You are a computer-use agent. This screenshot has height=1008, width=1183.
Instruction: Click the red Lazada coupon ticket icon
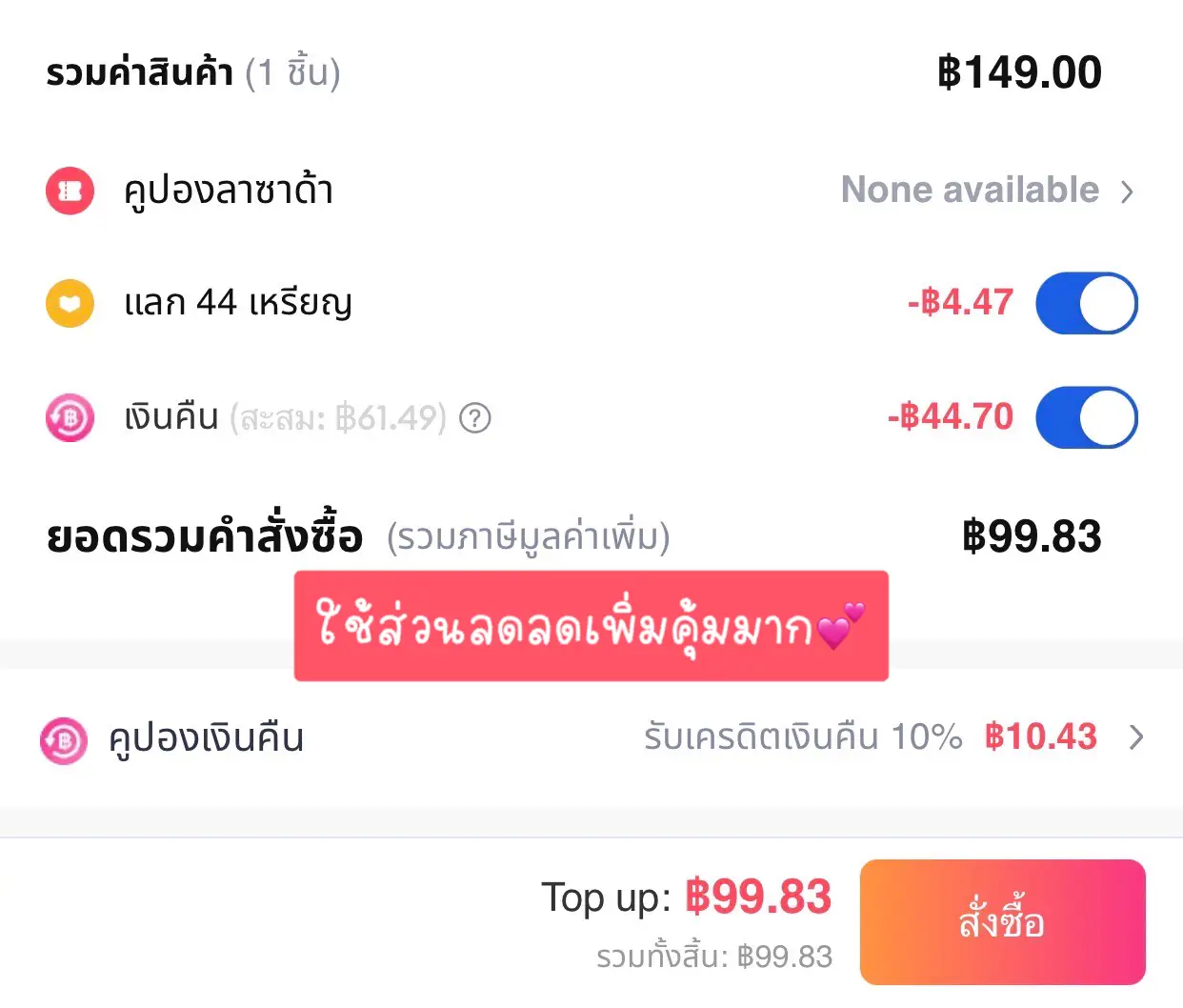(69, 191)
